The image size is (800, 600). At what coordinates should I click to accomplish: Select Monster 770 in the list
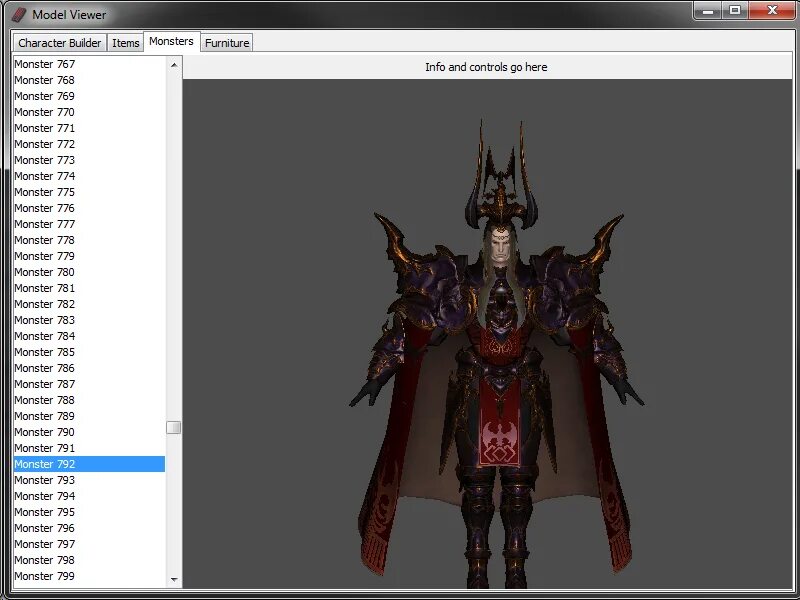pos(89,112)
